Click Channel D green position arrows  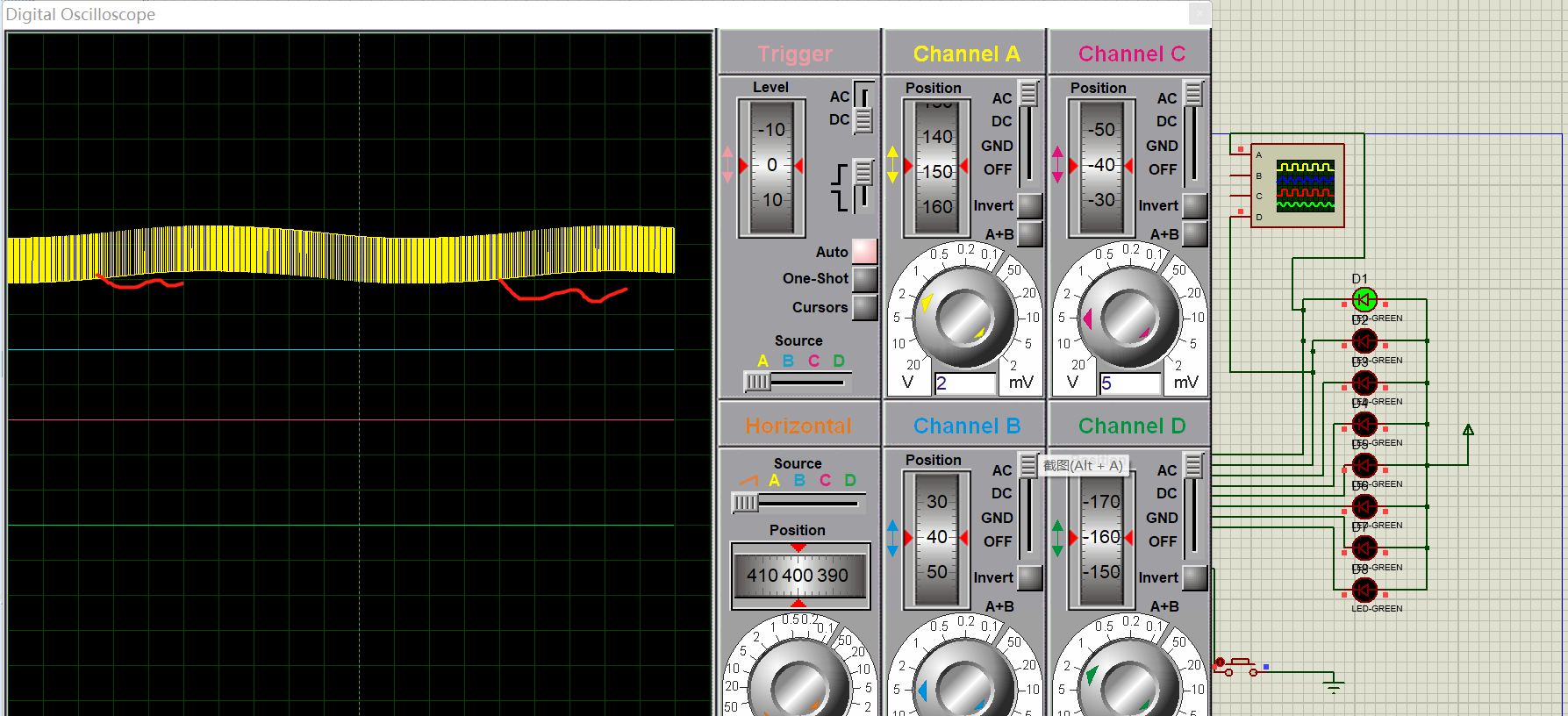(x=1057, y=538)
